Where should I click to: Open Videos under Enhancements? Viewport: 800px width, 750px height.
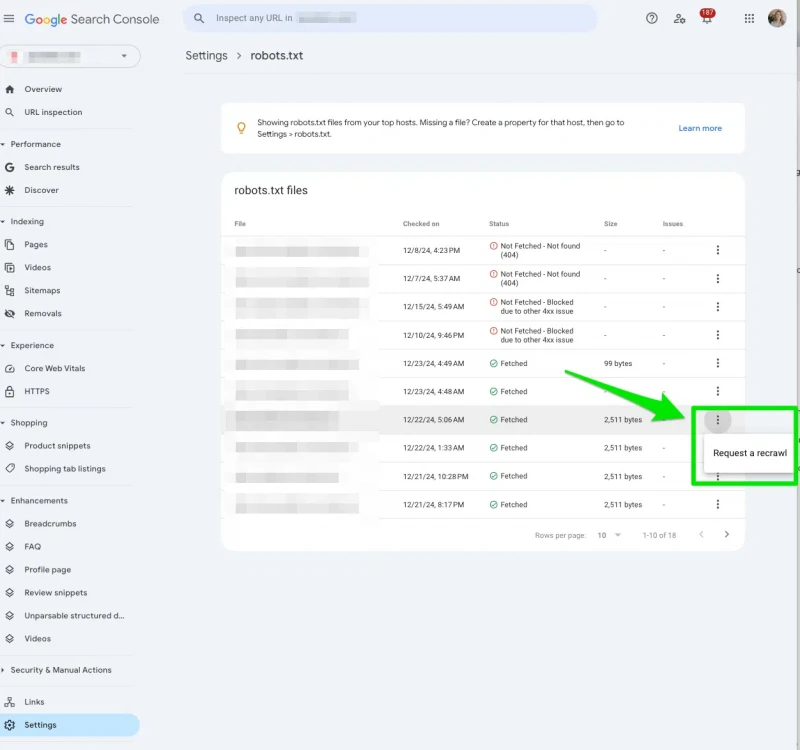37,639
